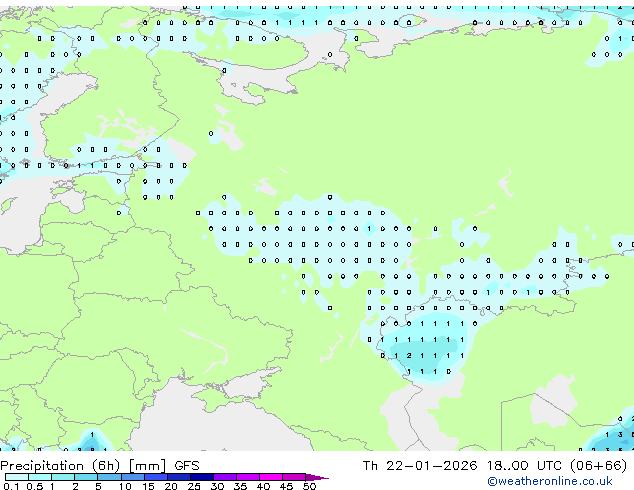The width and height of the screenshot is (634, 490).
Task: Select the 10–15 mm blue legend swatch
Action: (x=132, y=477)
